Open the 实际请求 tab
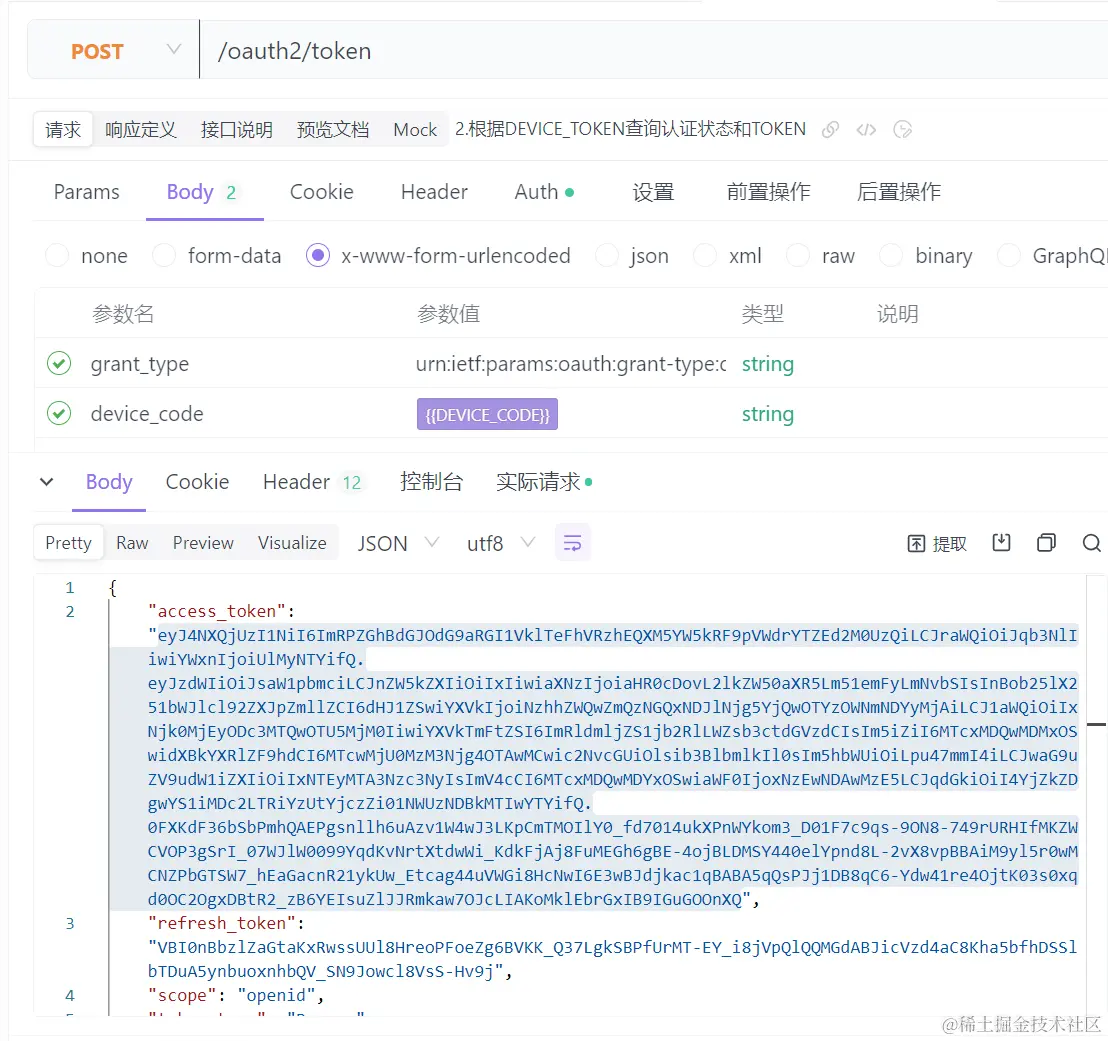This screenshot has height=1041, width=1108. tap(544, 482)
